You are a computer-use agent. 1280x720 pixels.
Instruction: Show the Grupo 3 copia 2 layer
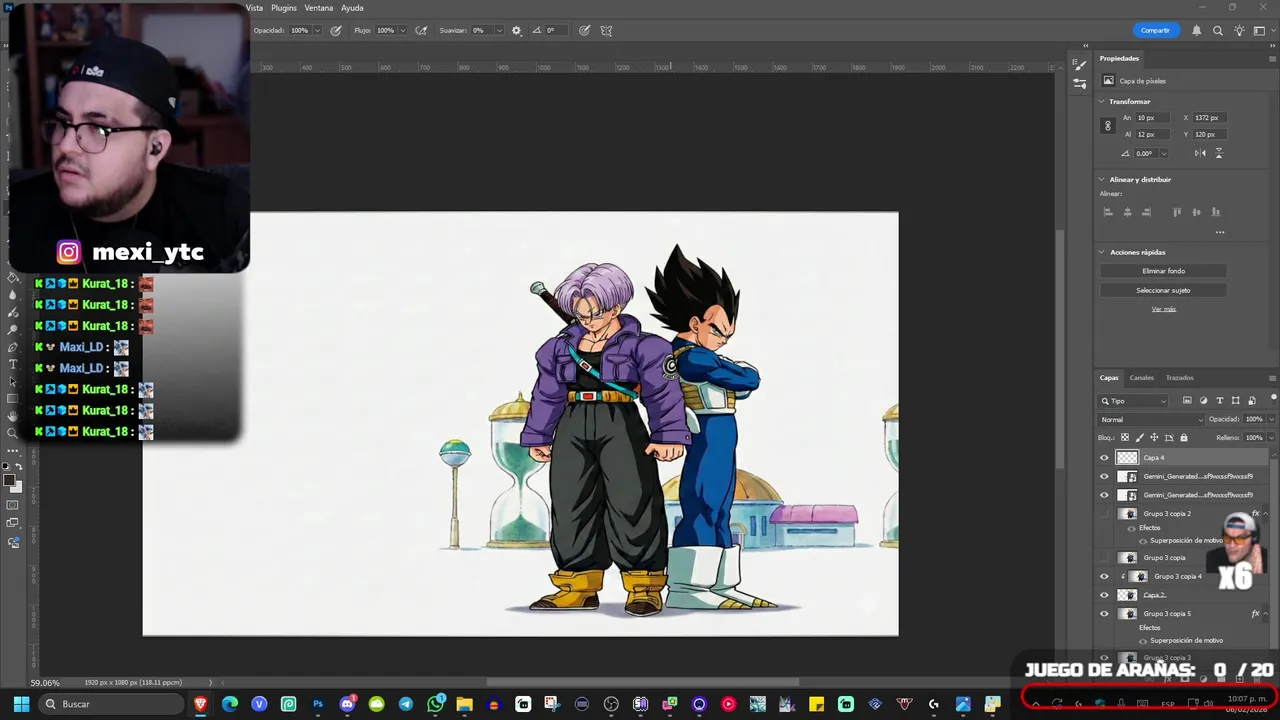1104,514
